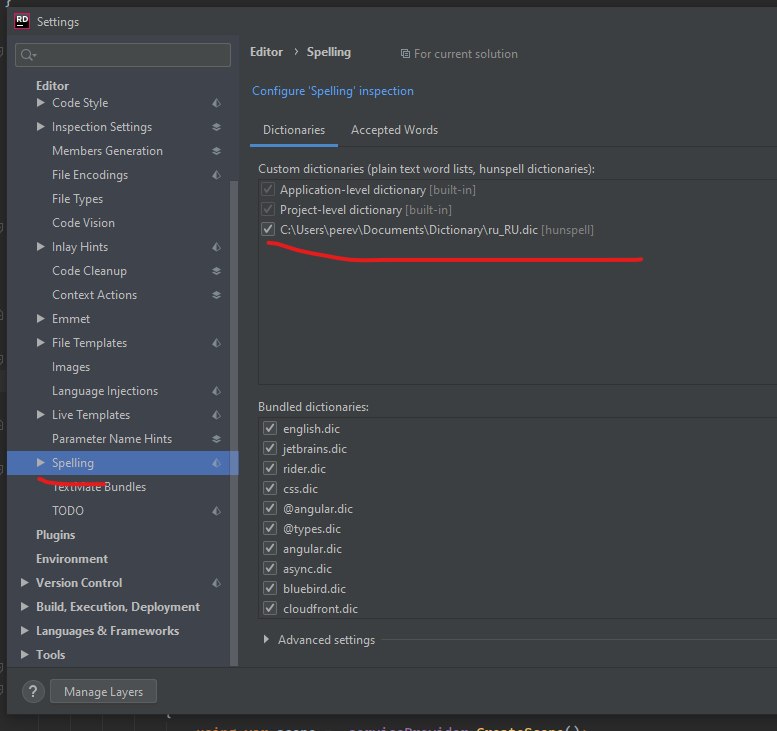Toggle the Project-level dictionary checkbox

[x=268, y=210]
